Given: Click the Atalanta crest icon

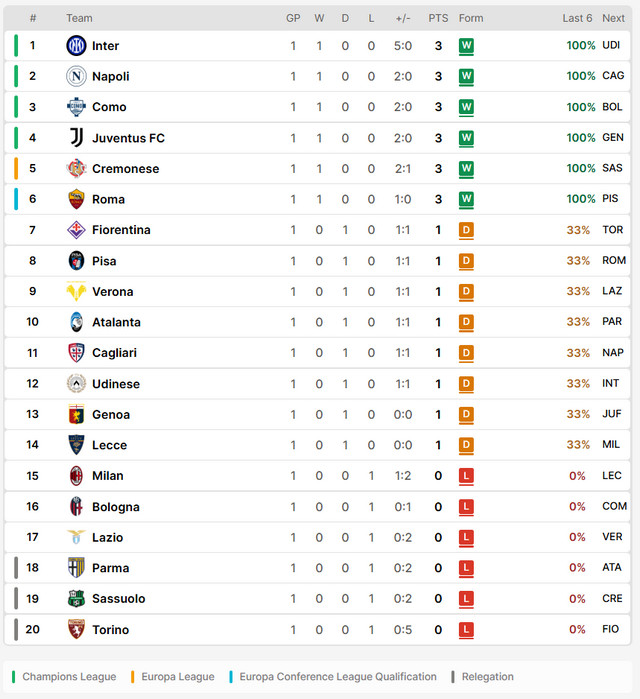Looking at the screenshot, I should tap(77, 322).
